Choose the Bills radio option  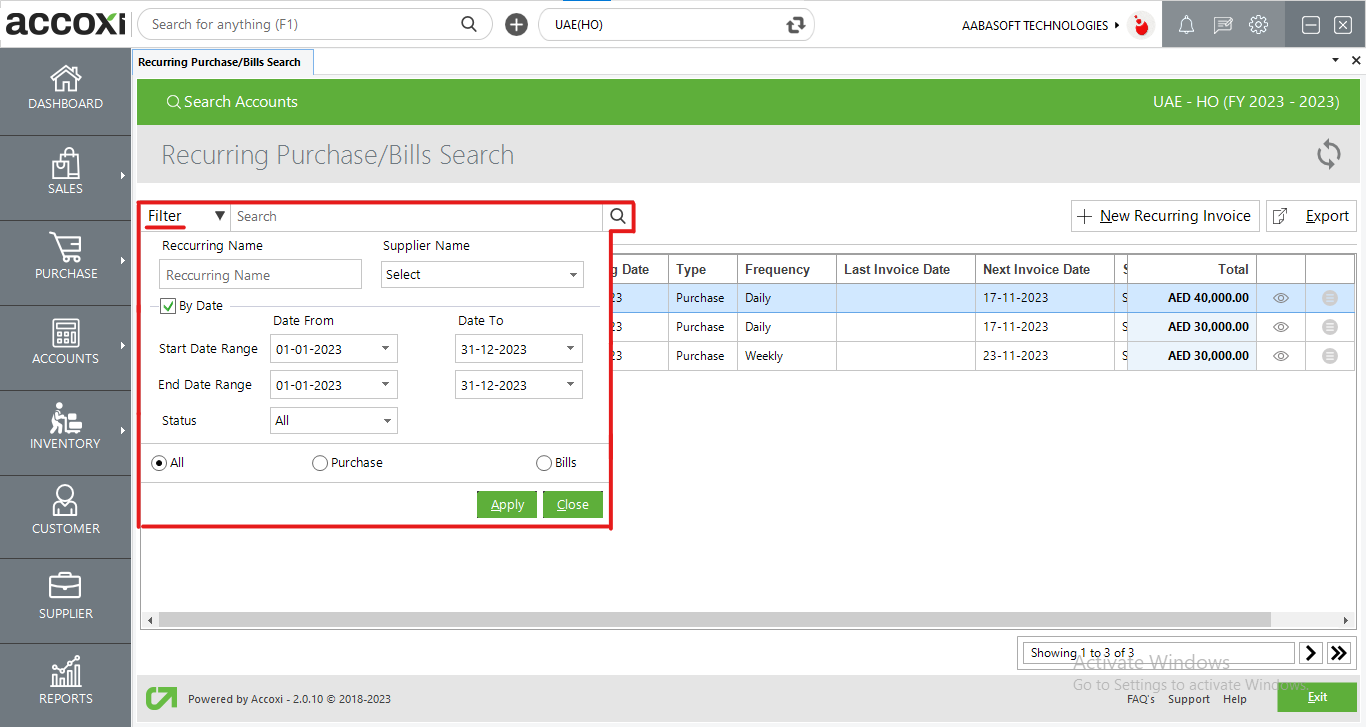coord(544,462)
